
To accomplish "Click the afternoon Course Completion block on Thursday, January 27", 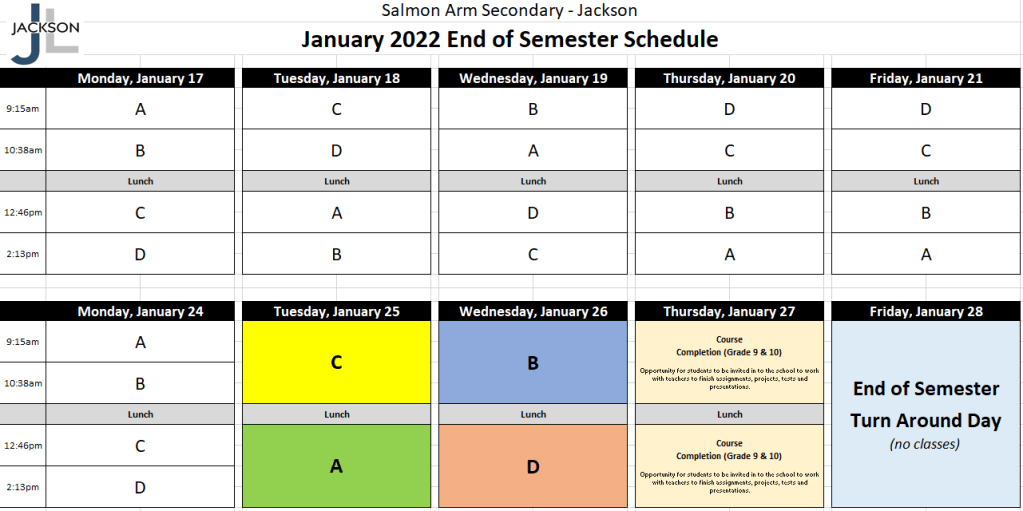I will click(729, 466).
